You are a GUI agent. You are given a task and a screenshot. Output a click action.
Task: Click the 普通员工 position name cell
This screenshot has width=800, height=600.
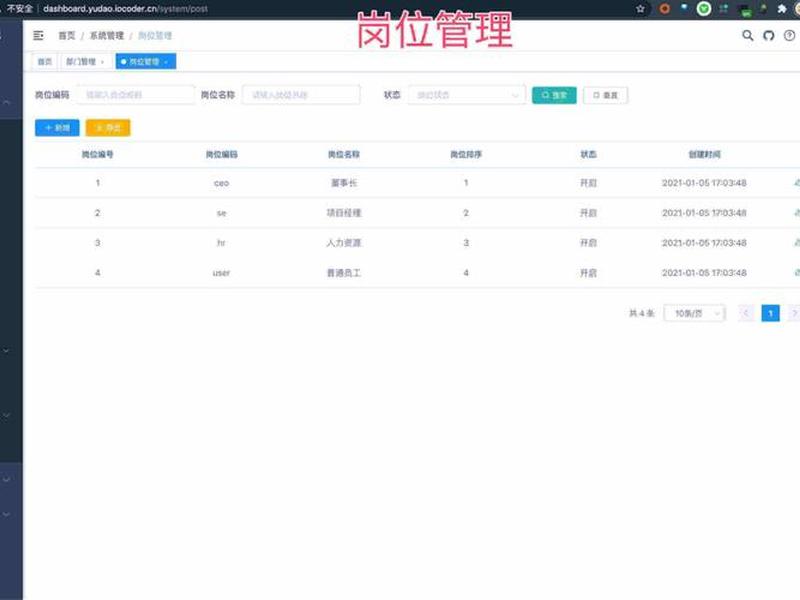(x=344, y=273)
